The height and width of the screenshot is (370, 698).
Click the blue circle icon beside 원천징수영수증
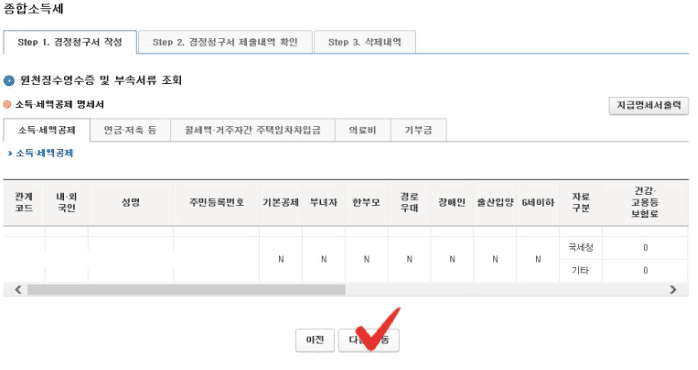tap(9, 81)
